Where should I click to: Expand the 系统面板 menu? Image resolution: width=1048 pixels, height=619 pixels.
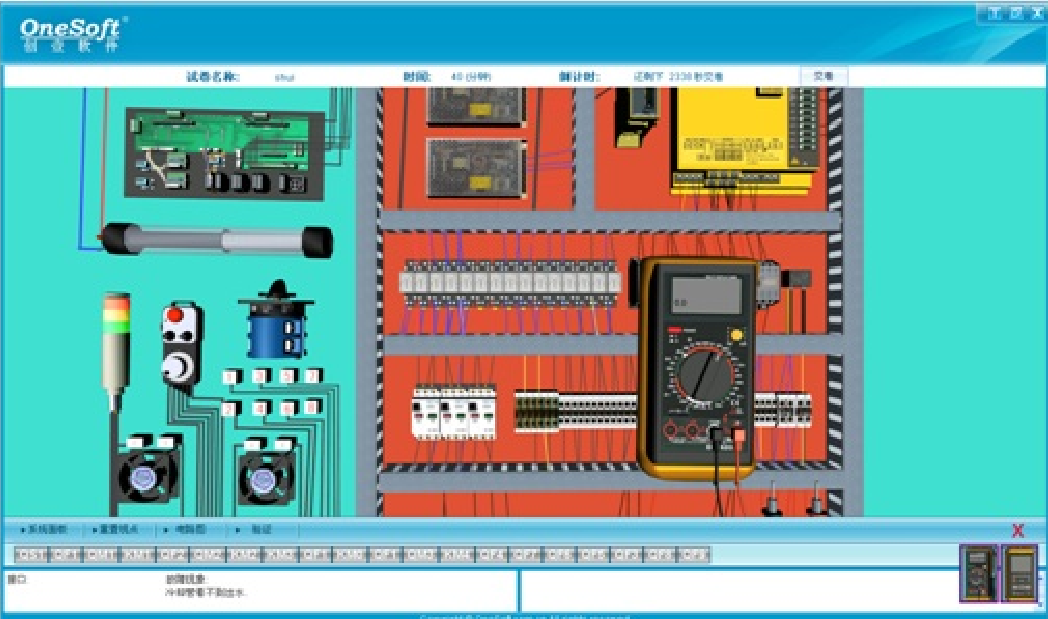click(x=44, y=529)
